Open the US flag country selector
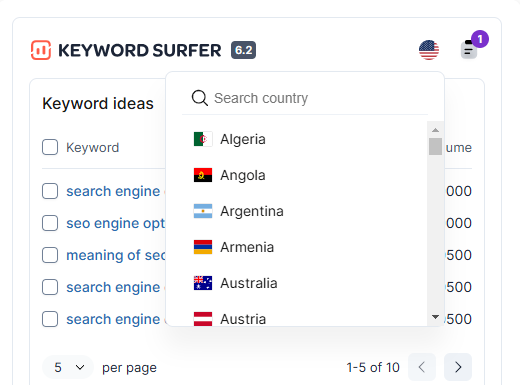This screenshot has height=385, width=520. point(429,50)
